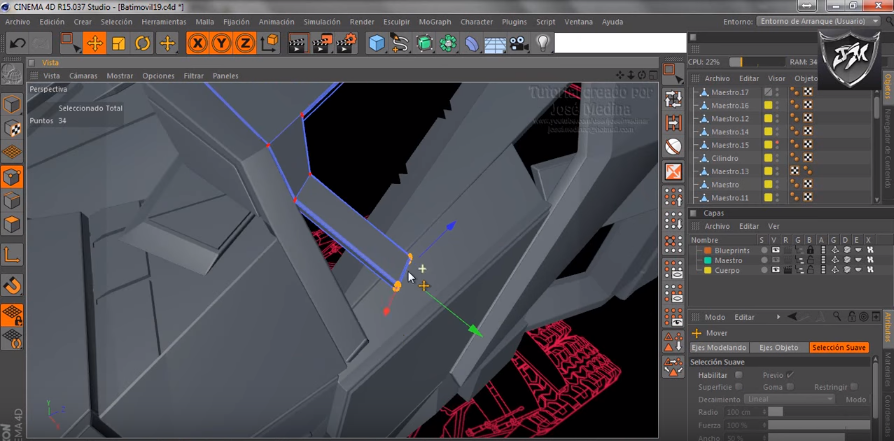Open Edit Render Settings icon
The height and width of the screenshot is (441, 894).
coord(345,43)
